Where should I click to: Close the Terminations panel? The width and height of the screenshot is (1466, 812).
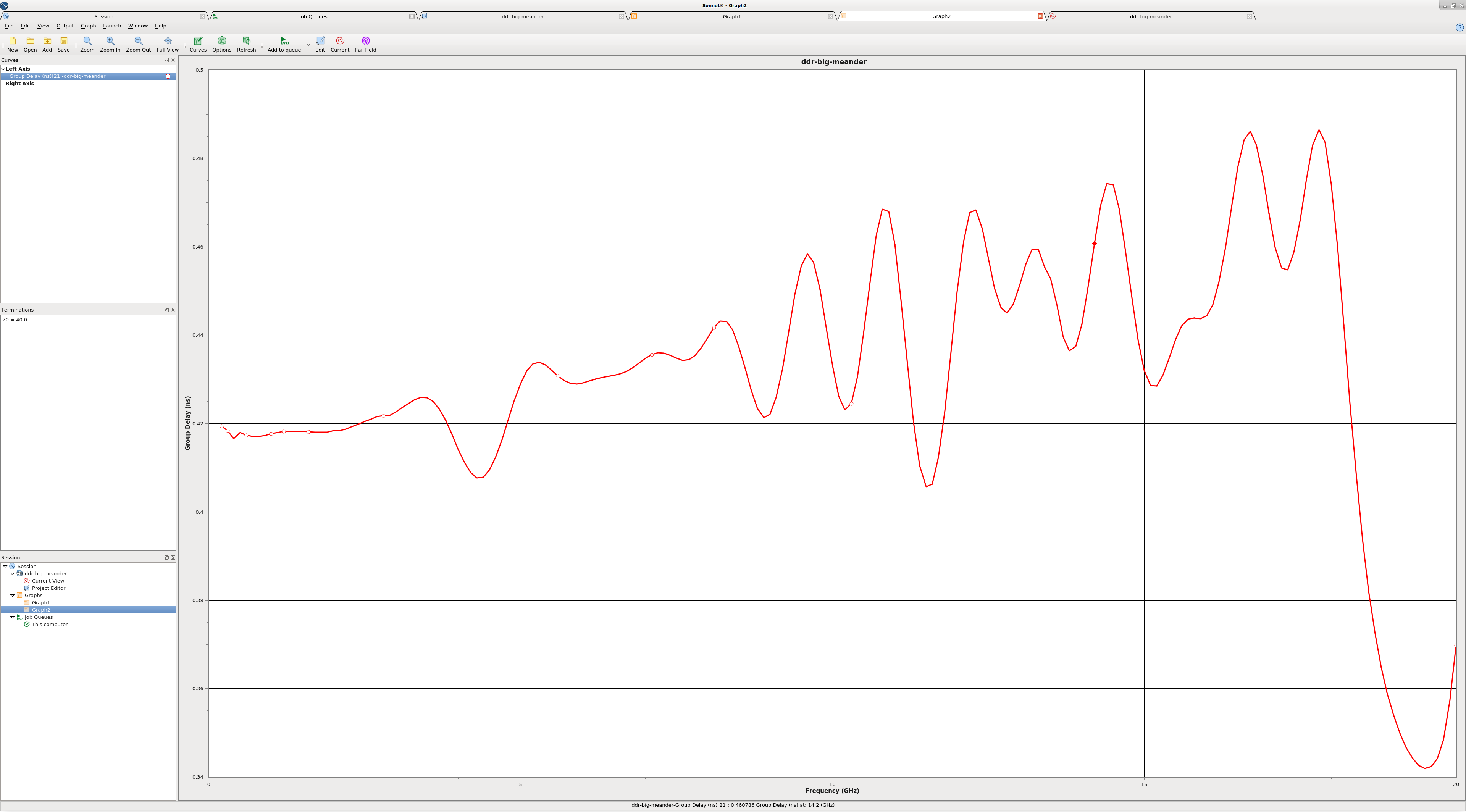click(x=173, y=310)
